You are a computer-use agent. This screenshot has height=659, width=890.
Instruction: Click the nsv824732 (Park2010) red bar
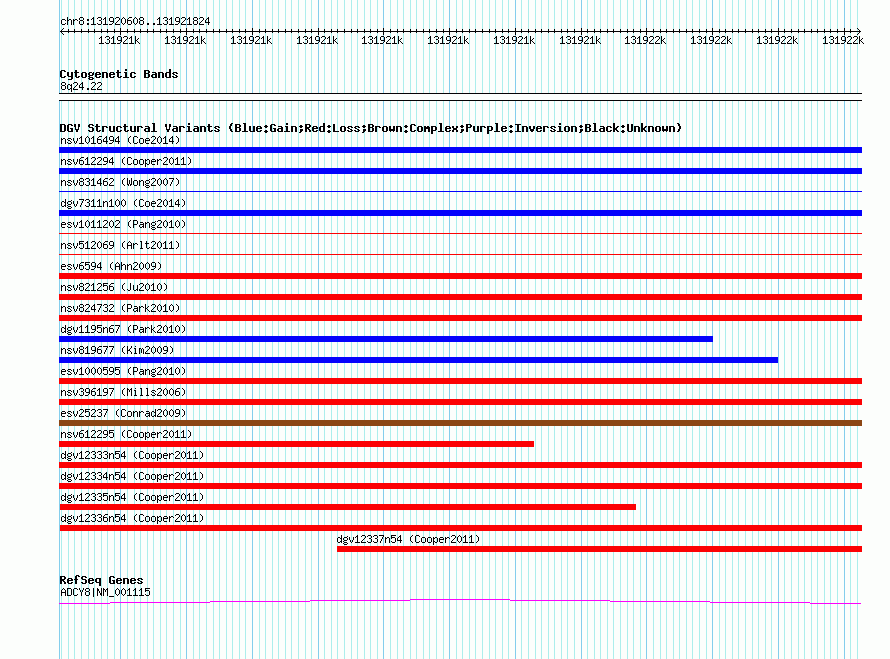(460, 318)
